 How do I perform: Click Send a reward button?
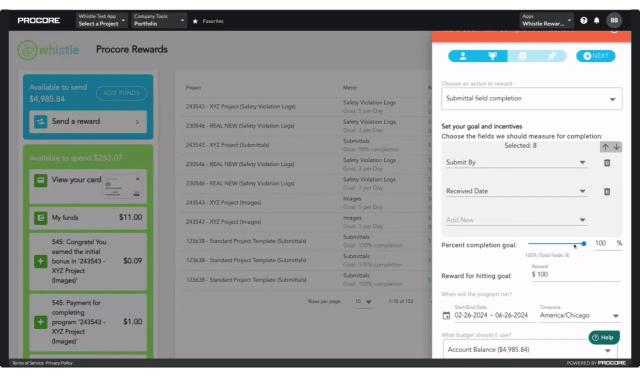(88, 122)
